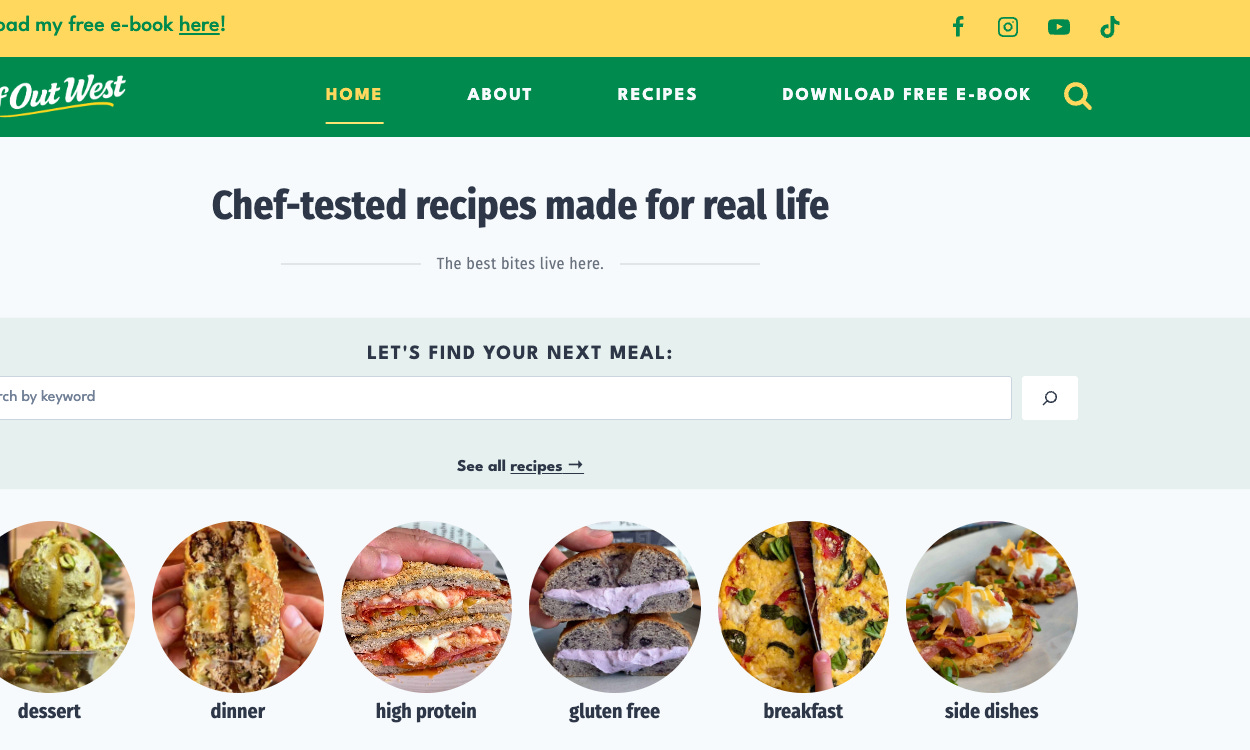Screen dimensions: 1250x750
Task: Open the Recipes menu item
Action: [657, 94]
